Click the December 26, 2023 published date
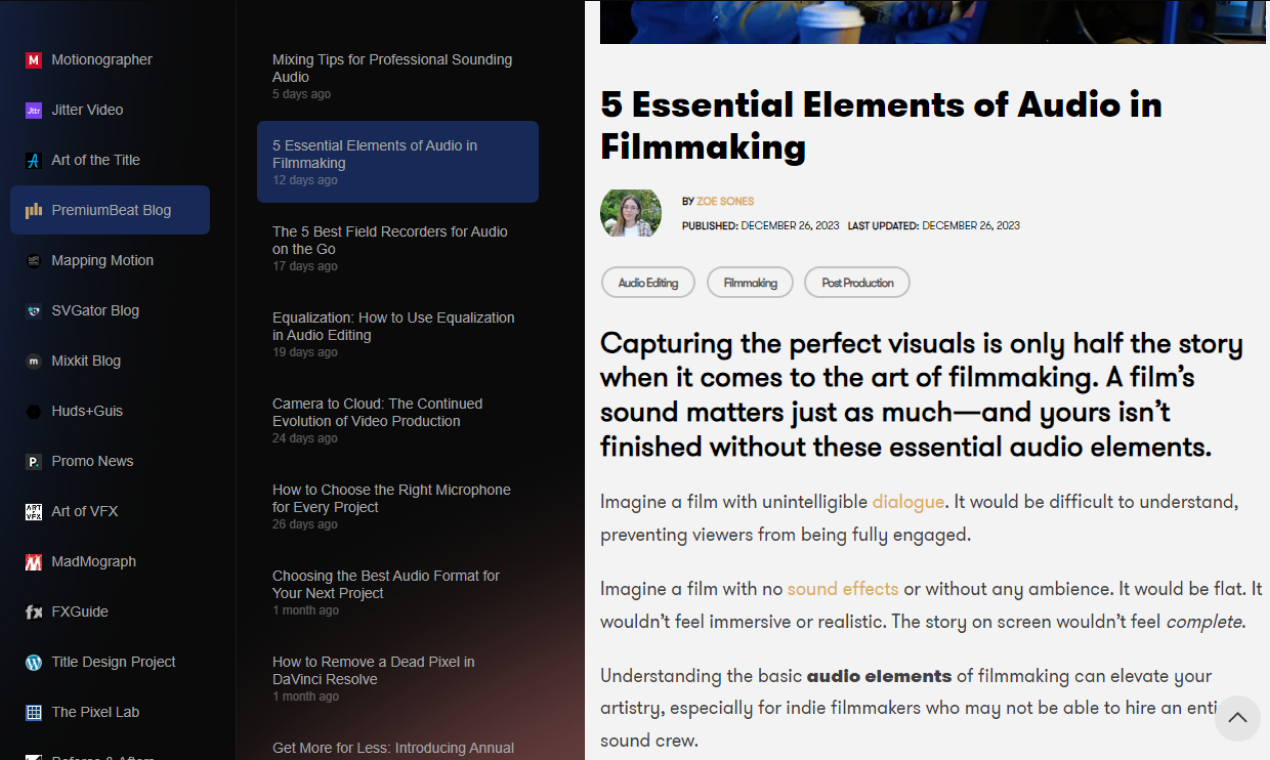The height and width of the screenshot is (760, 1270). (790, 226)
